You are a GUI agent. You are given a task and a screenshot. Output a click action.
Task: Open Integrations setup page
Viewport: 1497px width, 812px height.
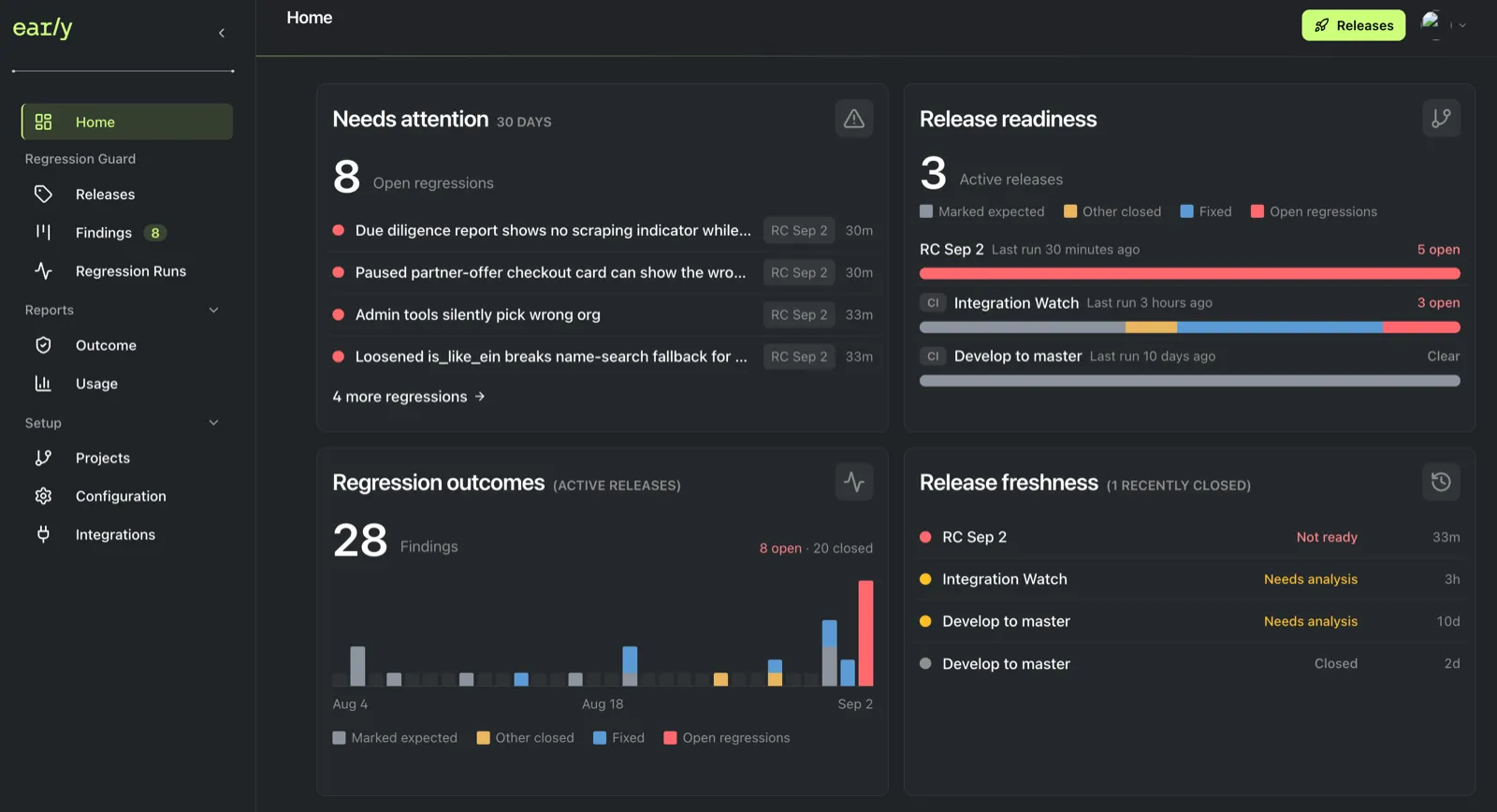(x=127, y=534)
